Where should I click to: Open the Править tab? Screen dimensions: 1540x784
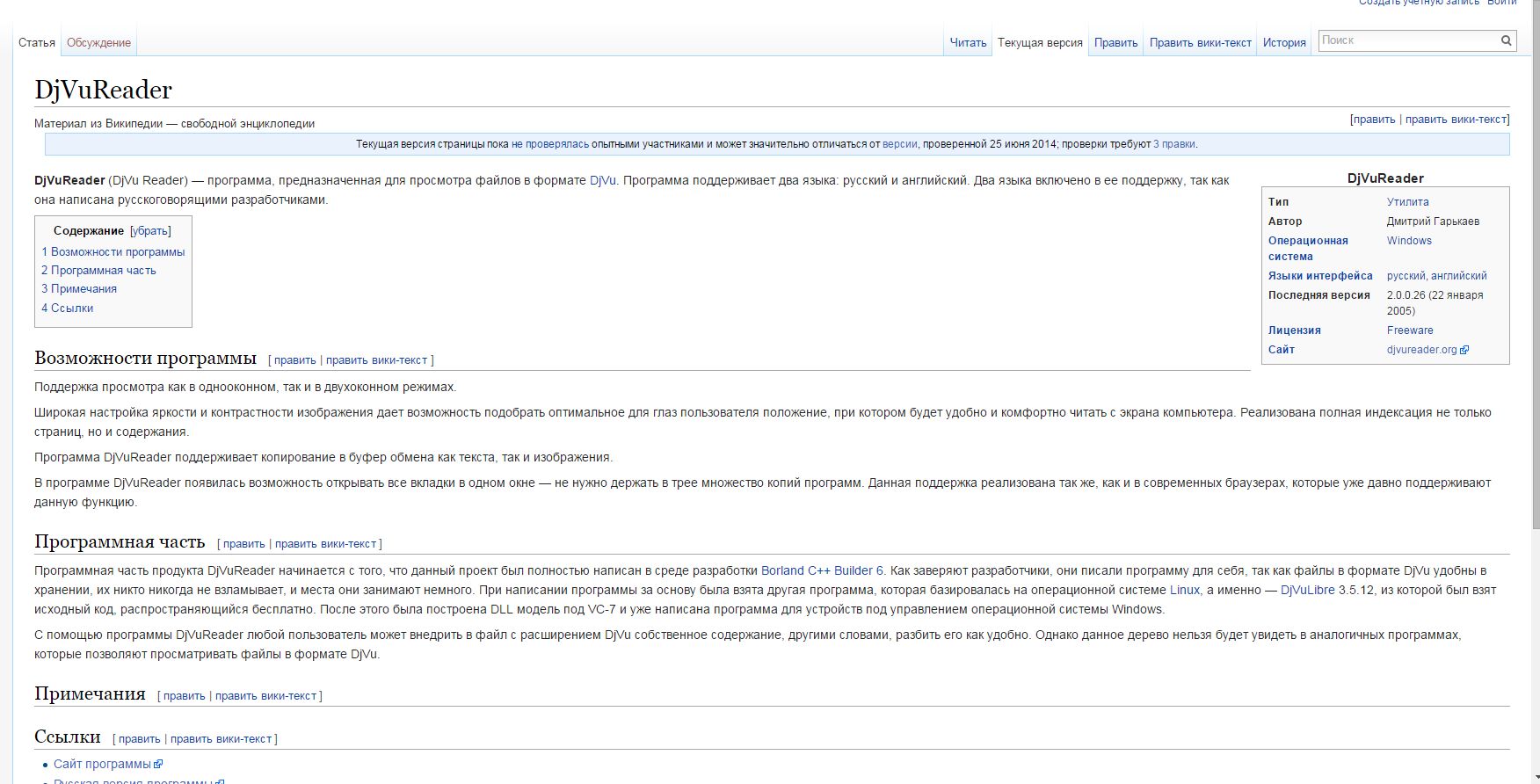pyautogui.click(x=1115, y=42)
